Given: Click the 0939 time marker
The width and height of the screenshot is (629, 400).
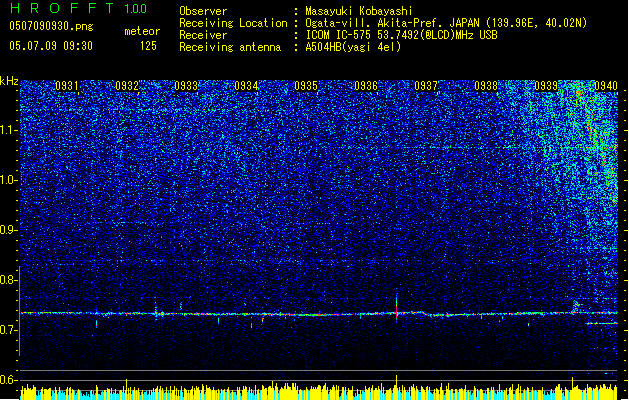Looking at the screenshot, I should (x=546, y=86).
